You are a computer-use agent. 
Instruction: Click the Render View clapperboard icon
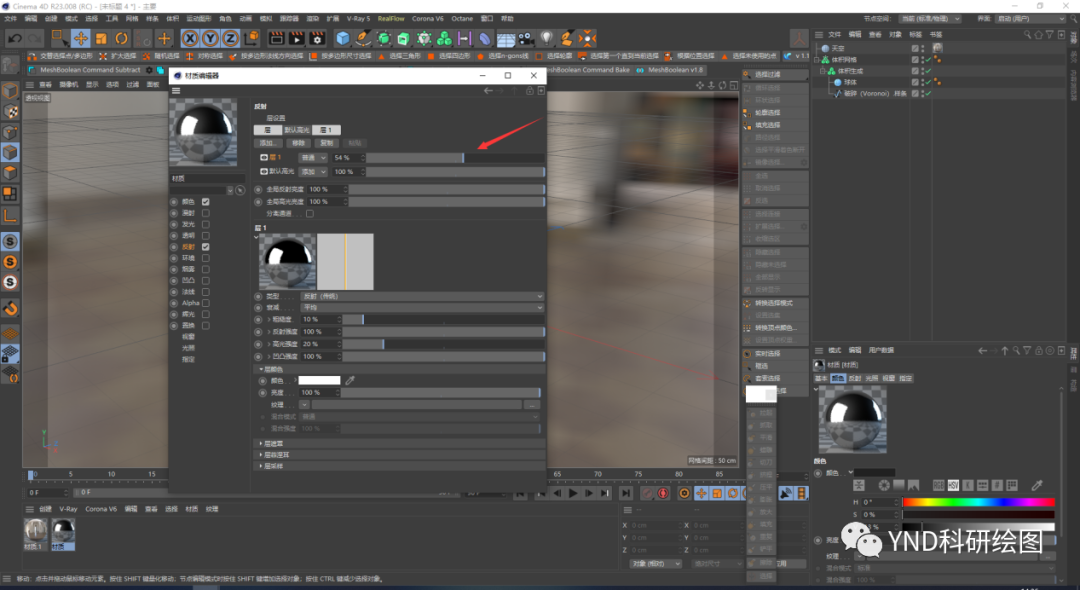[276, 39]
